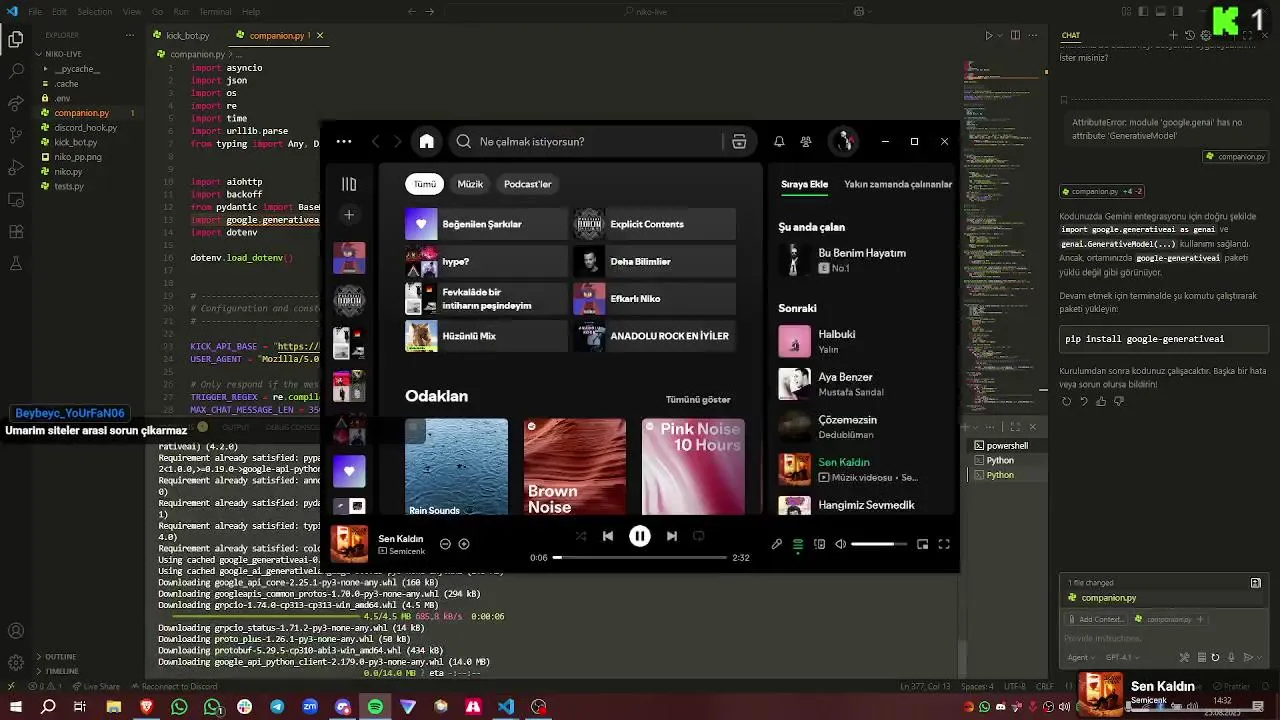Open Visual Studio Code from Windows taskbar
The image size is (1280, 720).
point(506,707)
